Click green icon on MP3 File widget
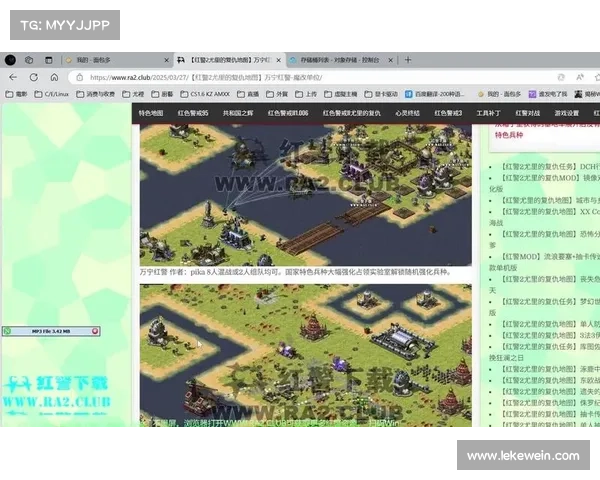The image size is (600, 480). pos(7,331)
